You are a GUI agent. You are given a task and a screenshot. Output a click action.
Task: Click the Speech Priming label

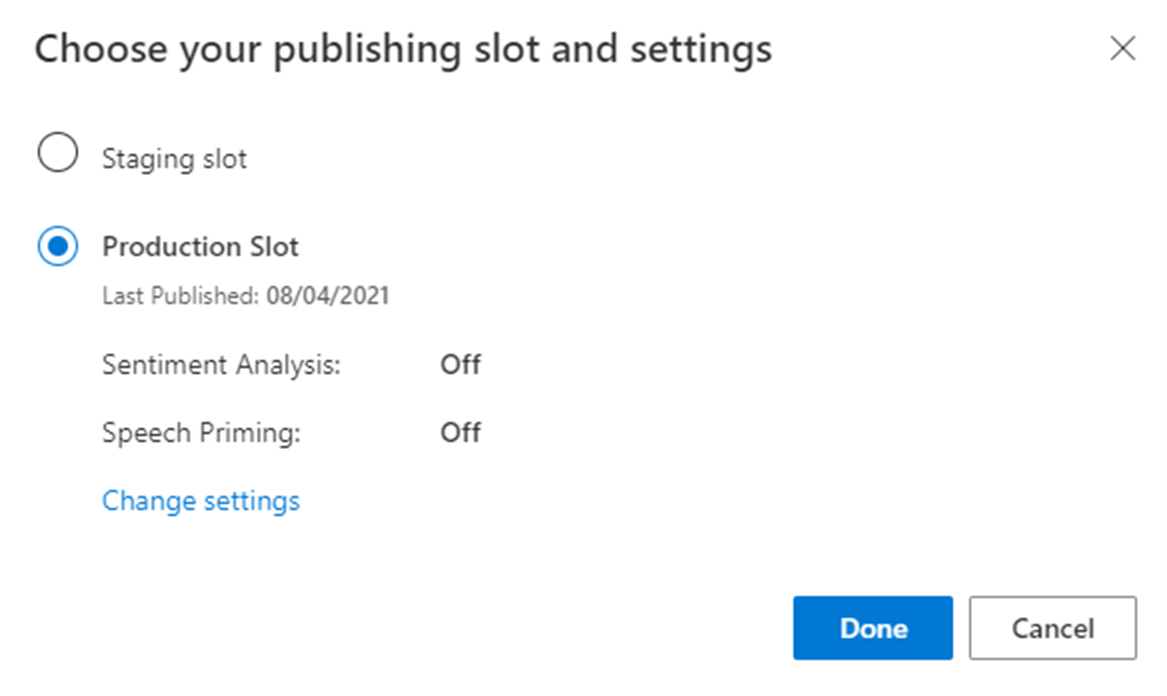click(x=201, y=433)
